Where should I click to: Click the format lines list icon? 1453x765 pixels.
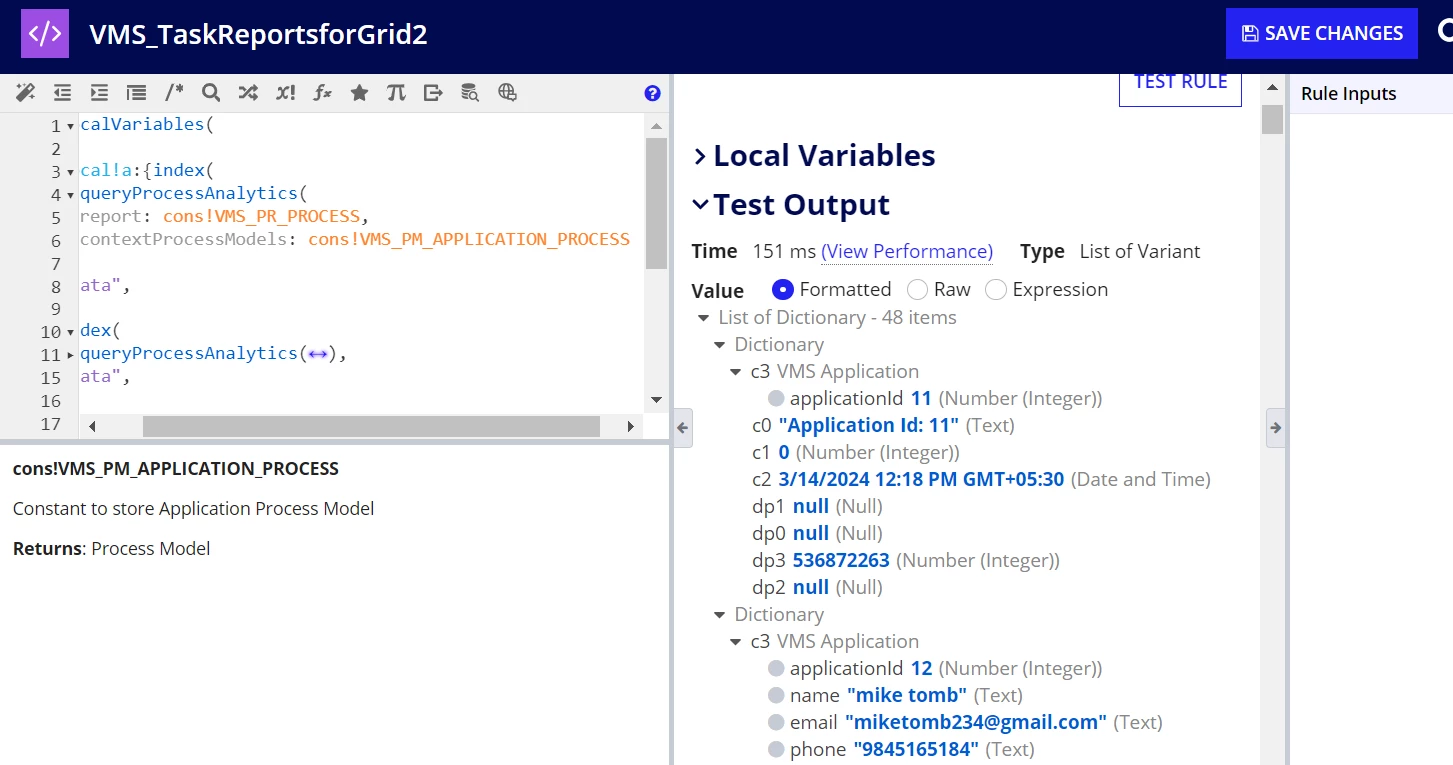click(x=136, y=93)
